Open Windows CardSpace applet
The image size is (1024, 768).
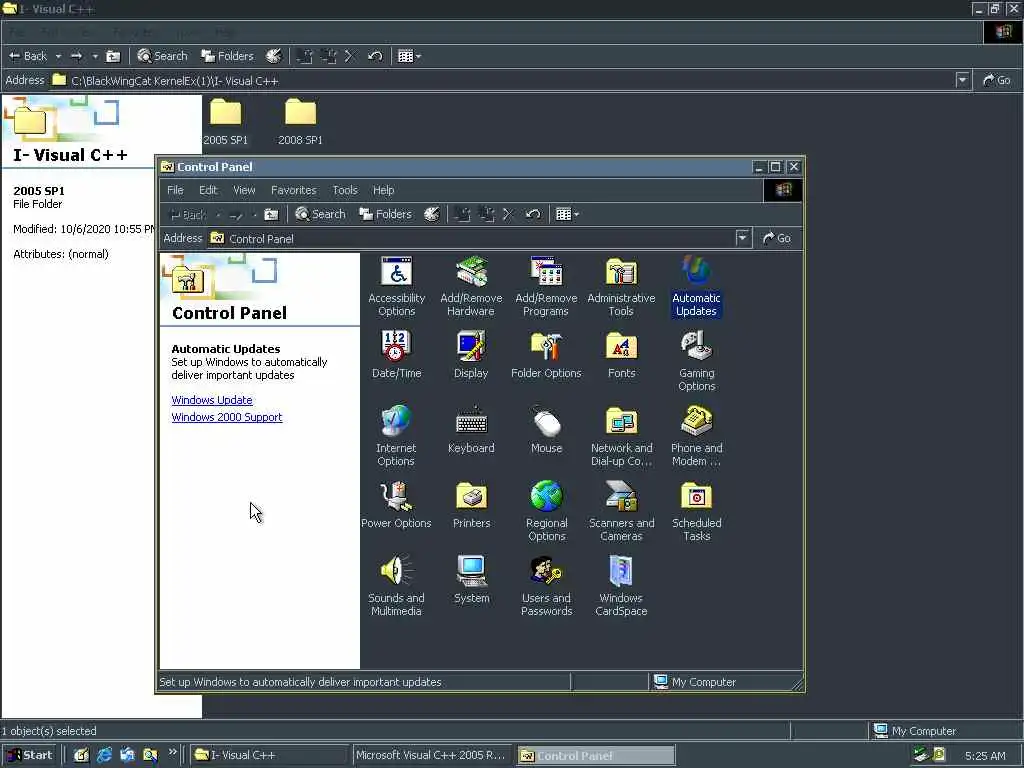click(621, 586)
